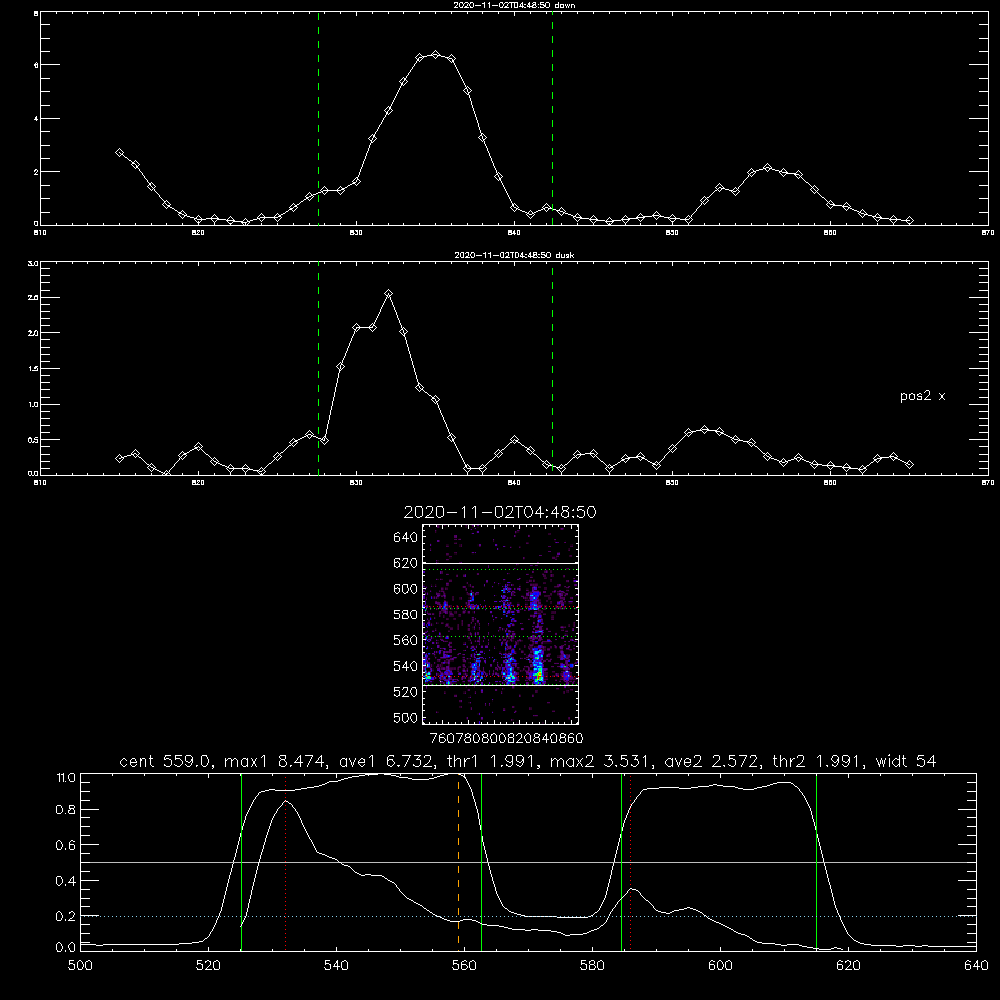Screen dimensions: 1000x1000
Task: Click the first dawn data point at far left
Action: click(119, 153)
